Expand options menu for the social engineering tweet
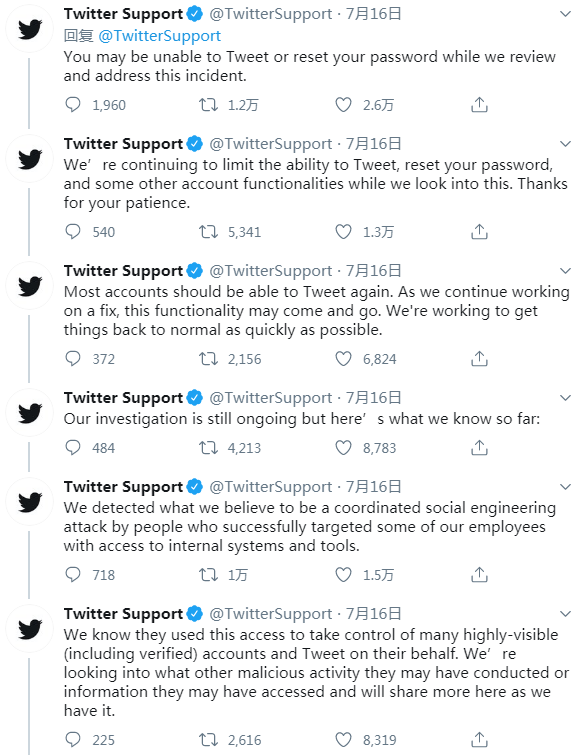The image size is (580, 755). 566,487
